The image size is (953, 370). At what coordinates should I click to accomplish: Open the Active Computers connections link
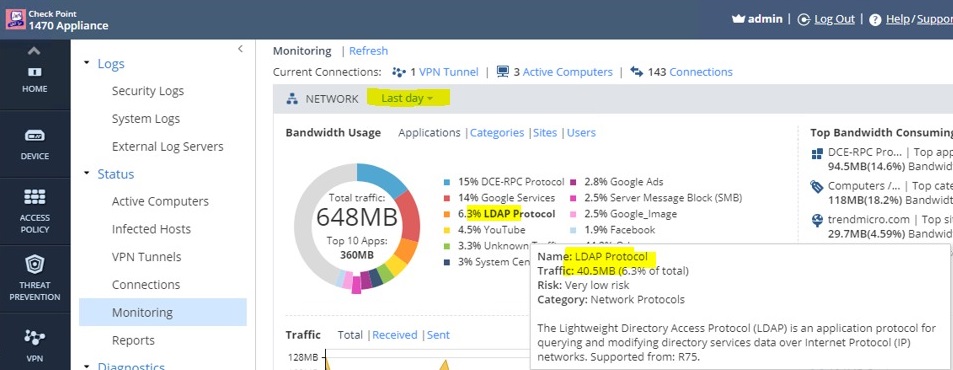click(x=567, y=72)
